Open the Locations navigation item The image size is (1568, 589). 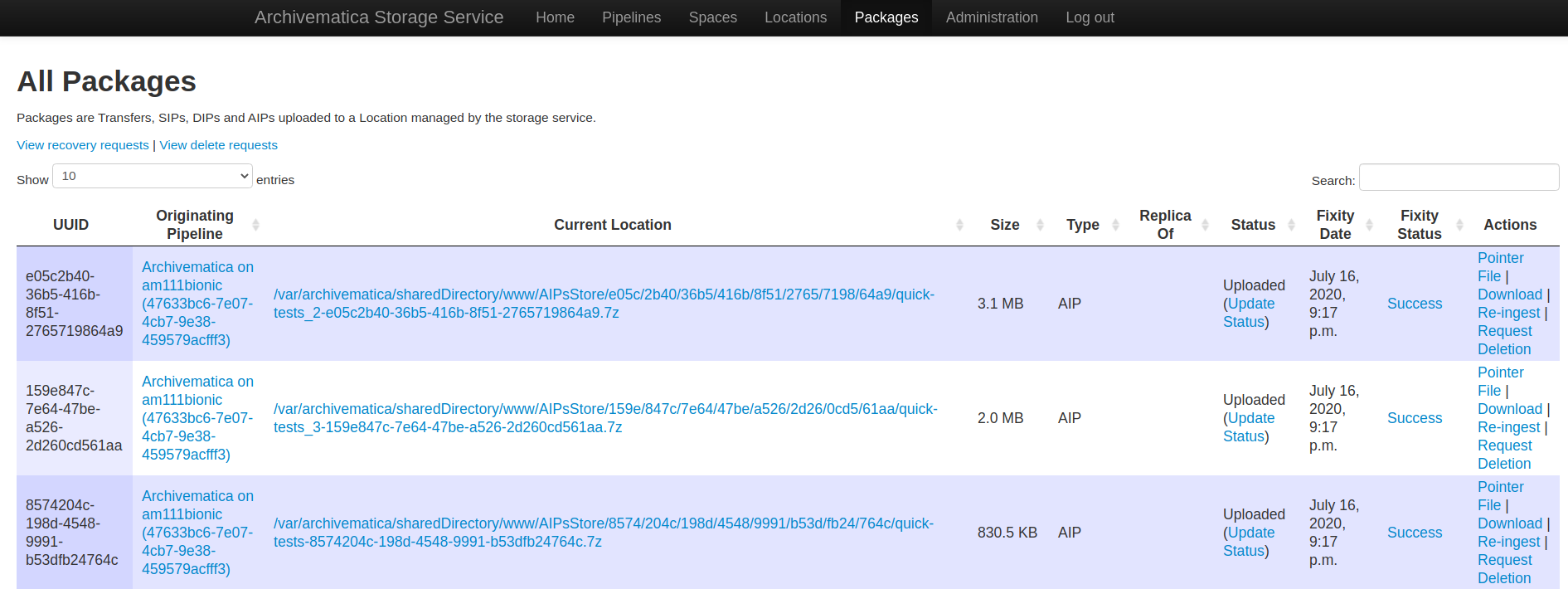click(x=795, y=17)
